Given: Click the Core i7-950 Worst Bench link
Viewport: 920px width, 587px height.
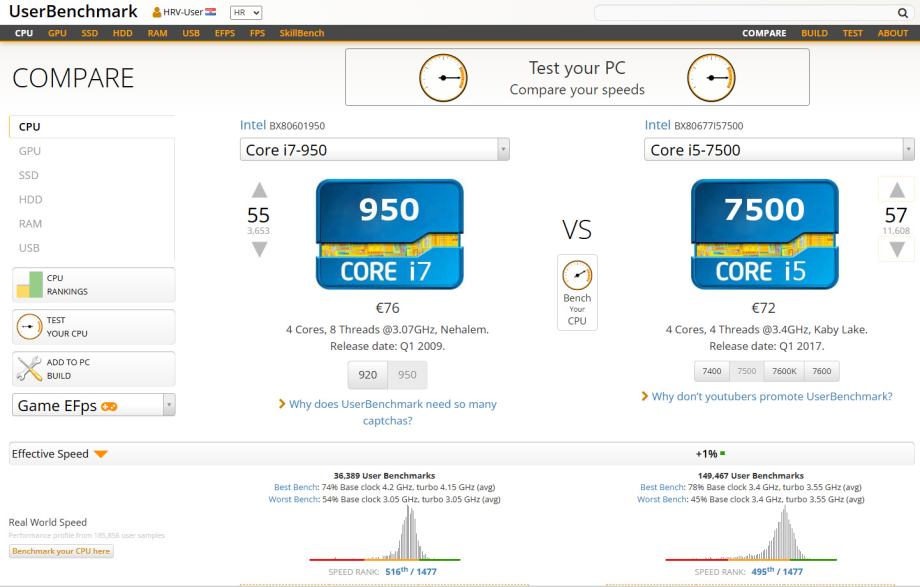Looking at the screenshot, I should tap(293, 500).
